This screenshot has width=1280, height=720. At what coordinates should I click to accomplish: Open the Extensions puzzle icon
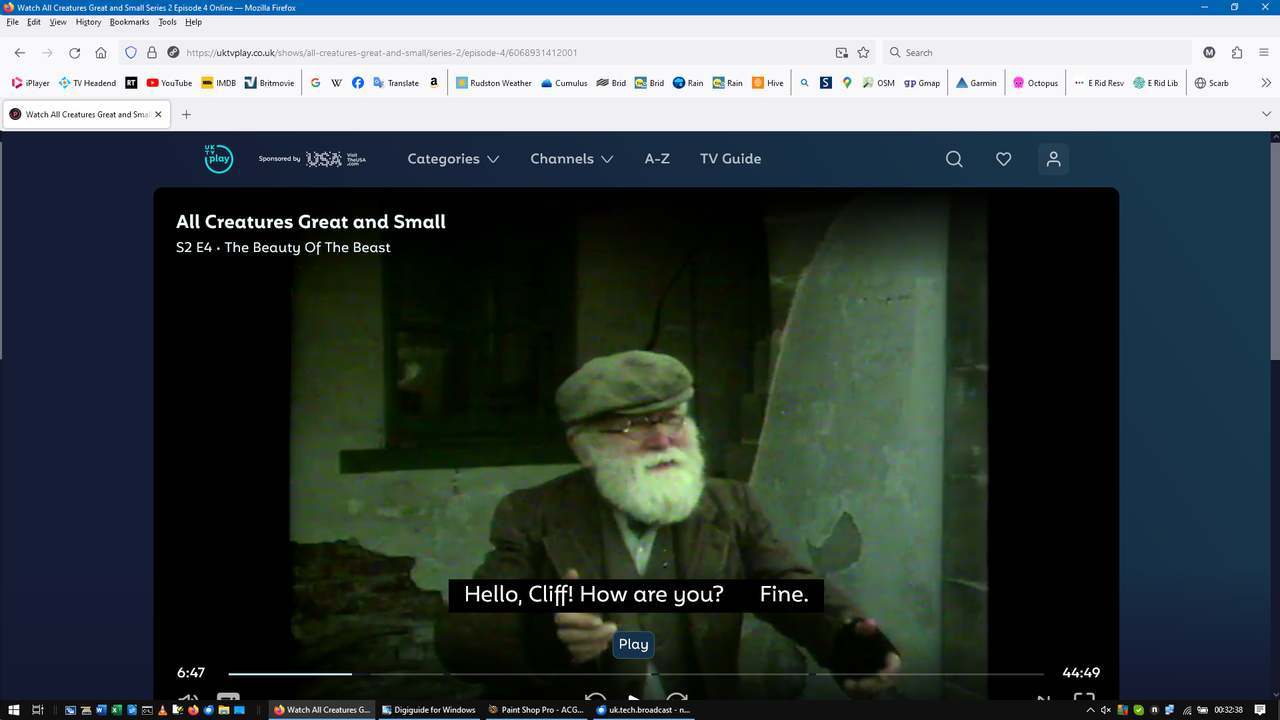[1237, 53]
